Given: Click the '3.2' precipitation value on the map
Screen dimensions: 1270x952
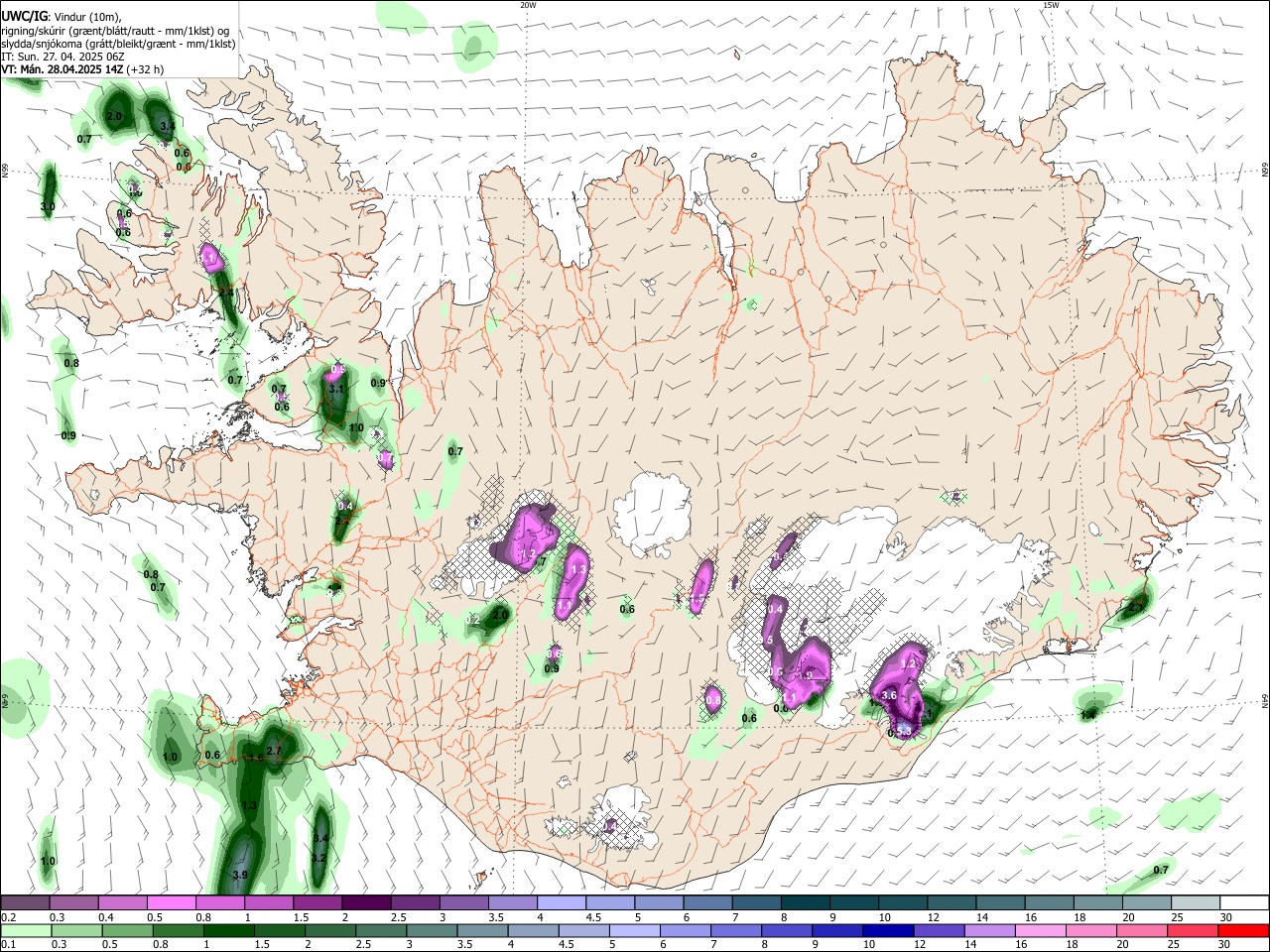Looking at the screenshot, I should point(319,858).
